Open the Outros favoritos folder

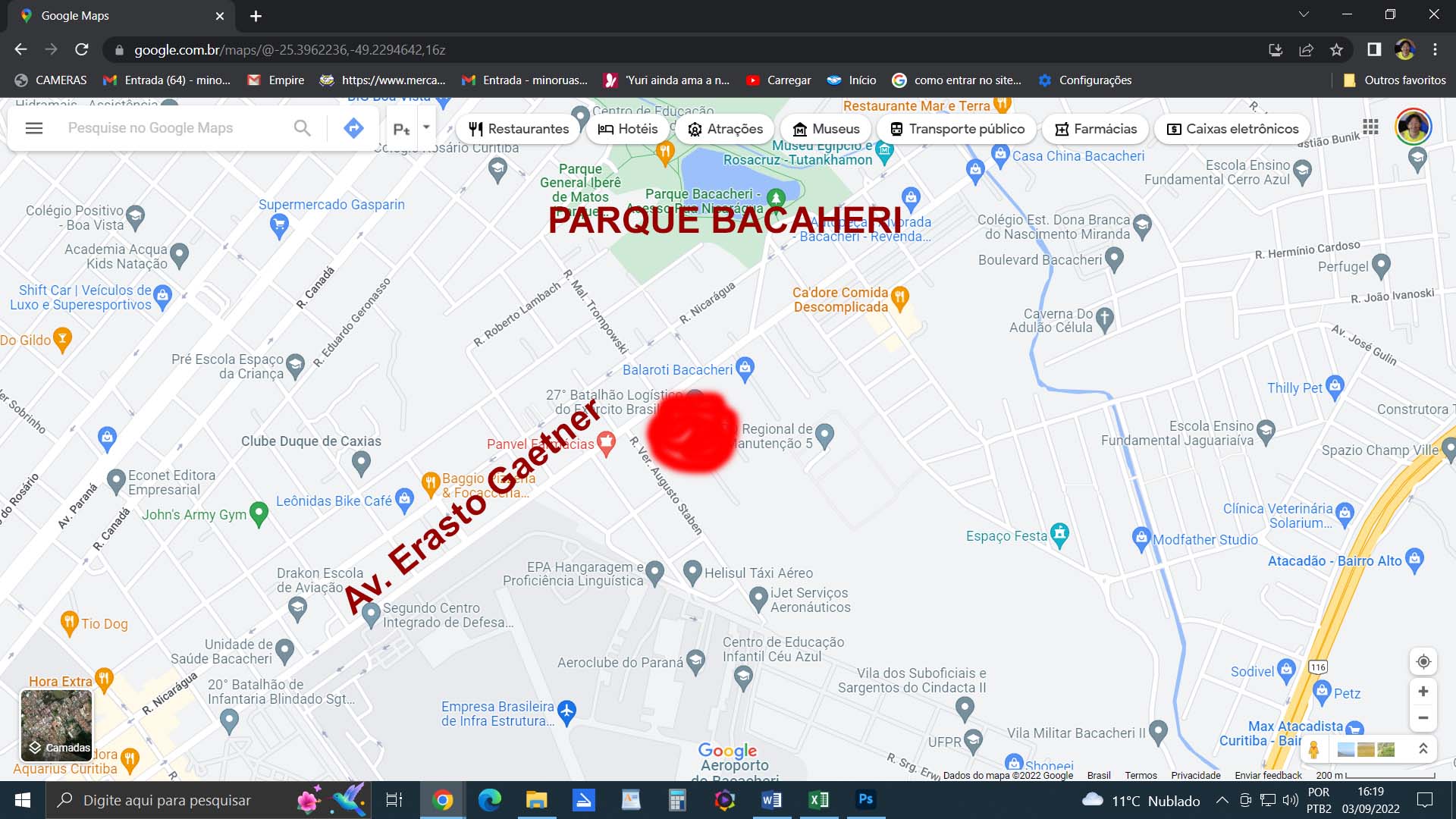(x=1394, y=80)
